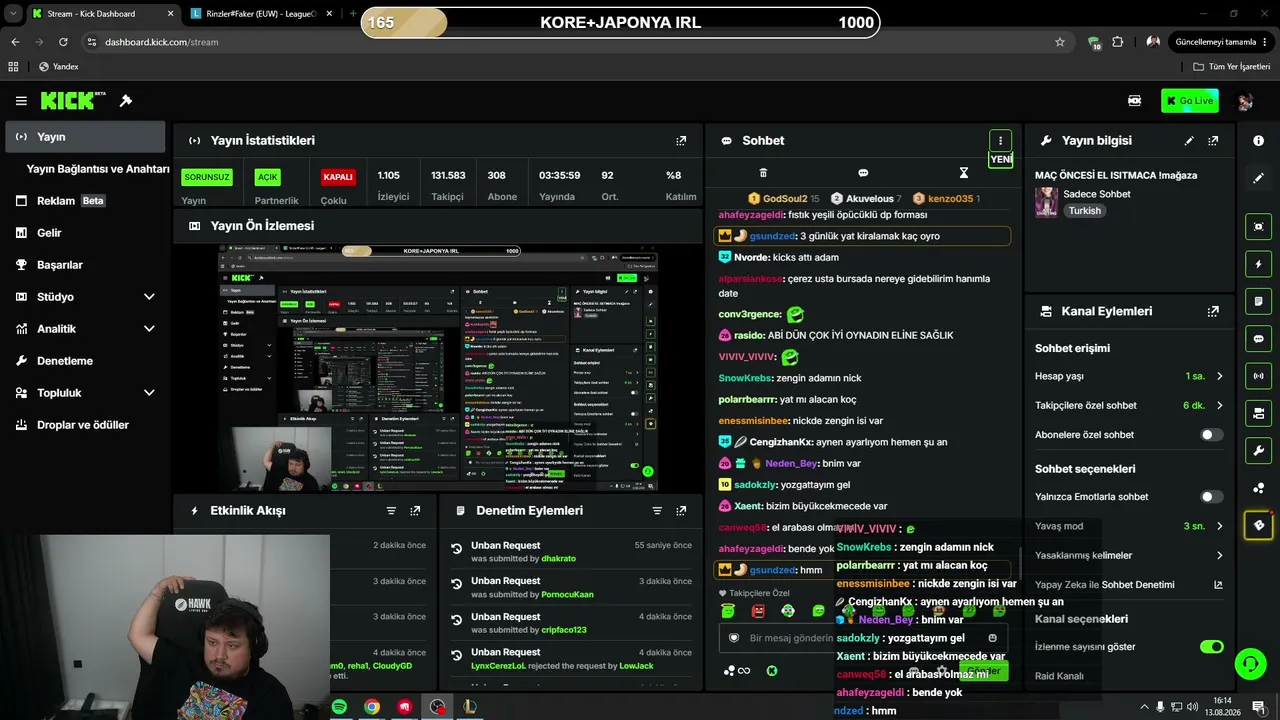Image resolution: width=1280 pixels, height=720 pixels.
Task: Pop out the Denetim Eylemleri panel
Action: click(x=681, y=510)
